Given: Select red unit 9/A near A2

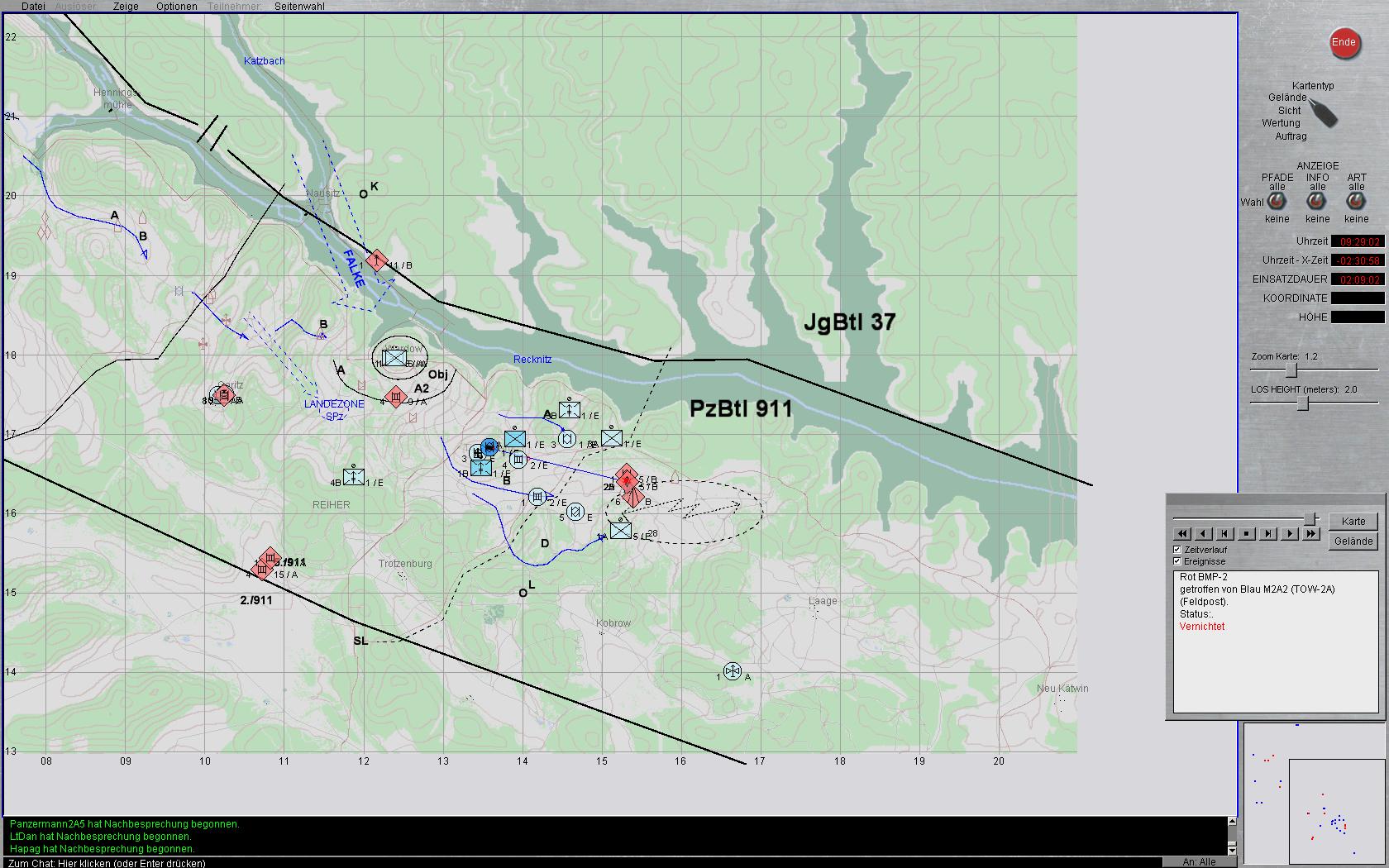Looking at the screenshot, I should click(x=396, y=397).
